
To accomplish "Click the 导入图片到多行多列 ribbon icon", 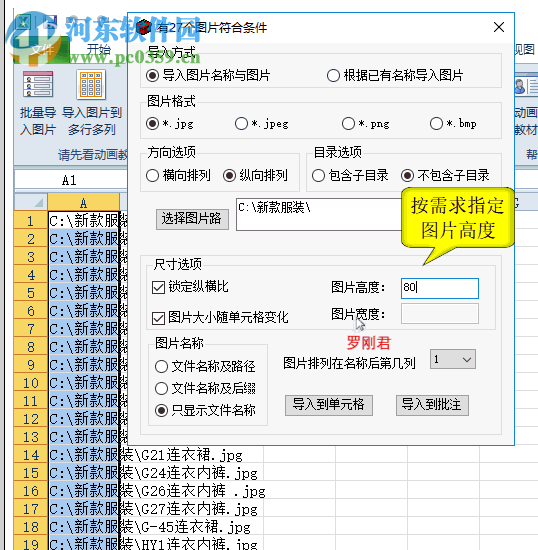I will coord(91,85).
